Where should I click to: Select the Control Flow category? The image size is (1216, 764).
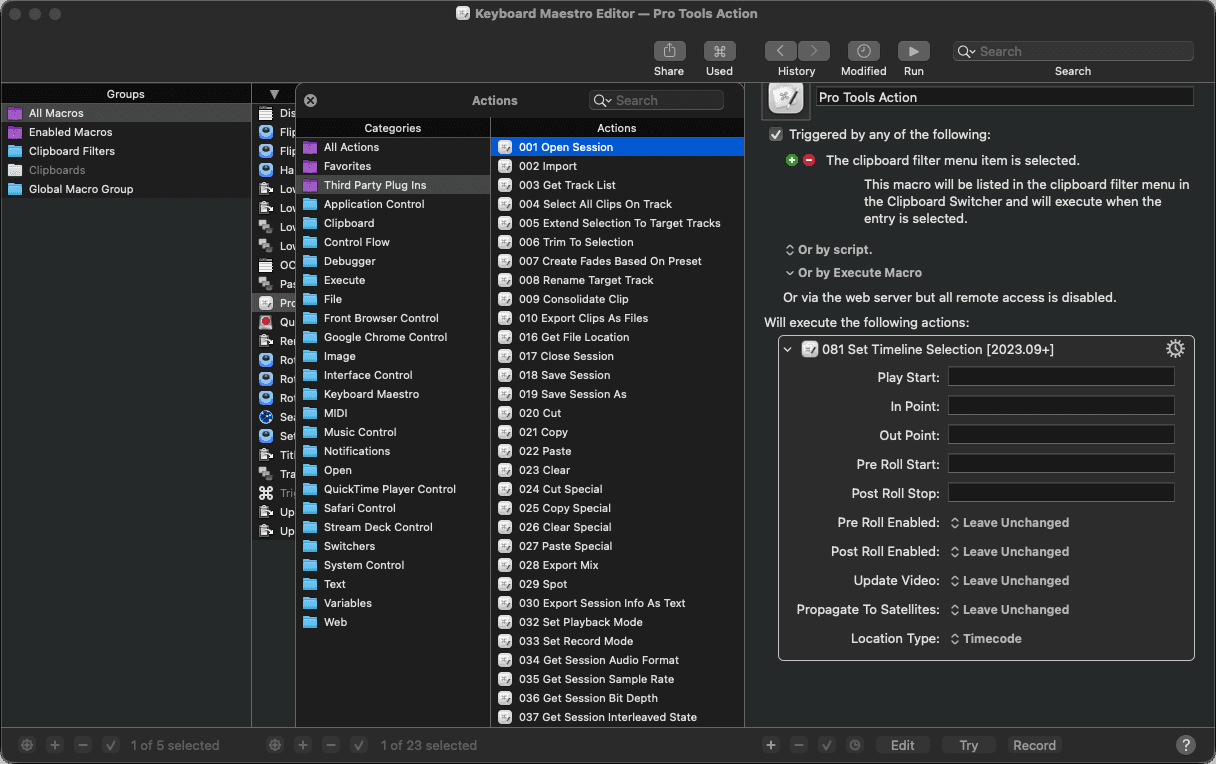click(393, 242)
